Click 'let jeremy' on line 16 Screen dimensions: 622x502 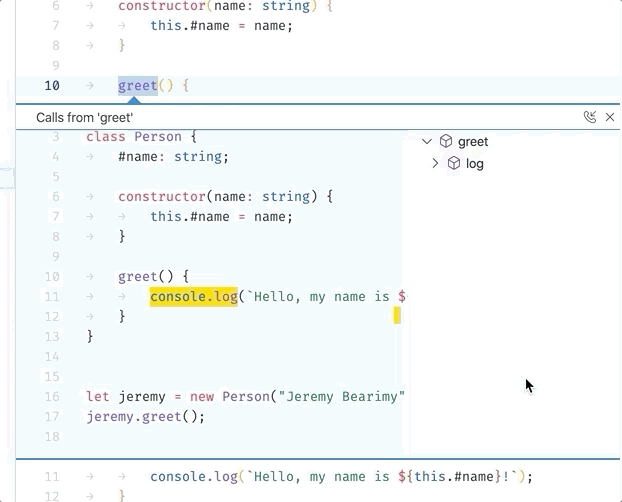pos(126,396)
